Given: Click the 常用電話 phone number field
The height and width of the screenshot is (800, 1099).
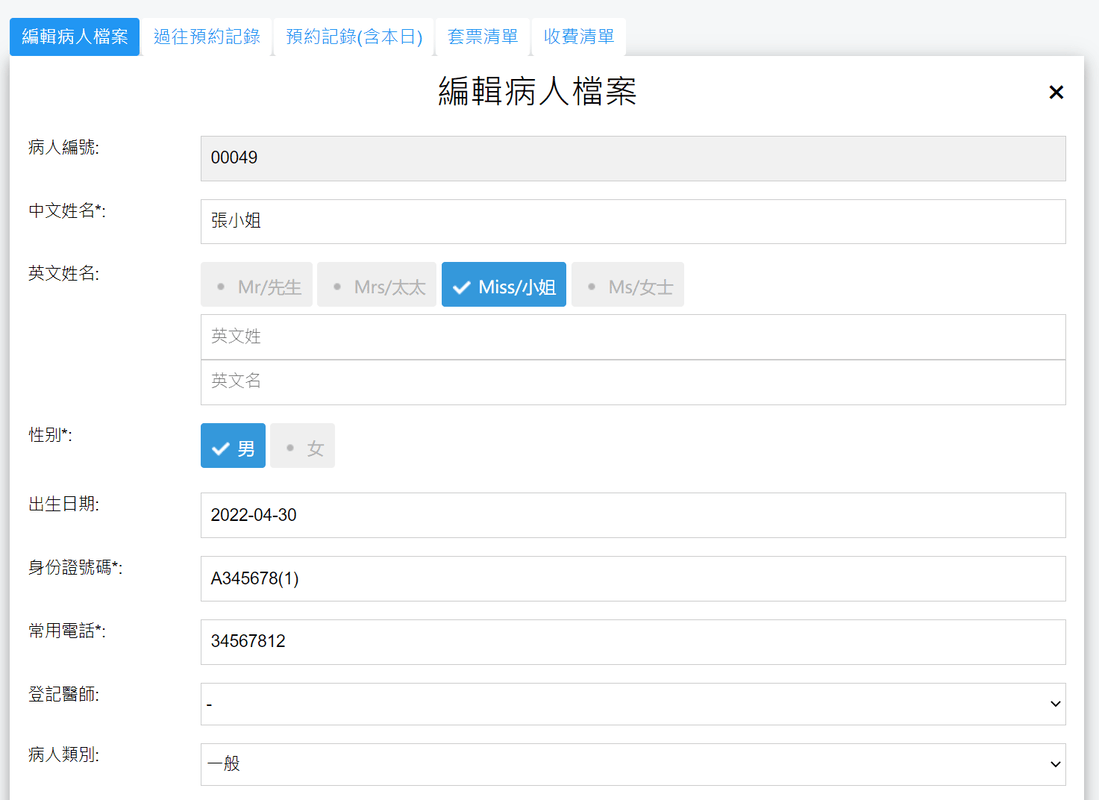Looking at the screenshot, I should pos(632,642).
